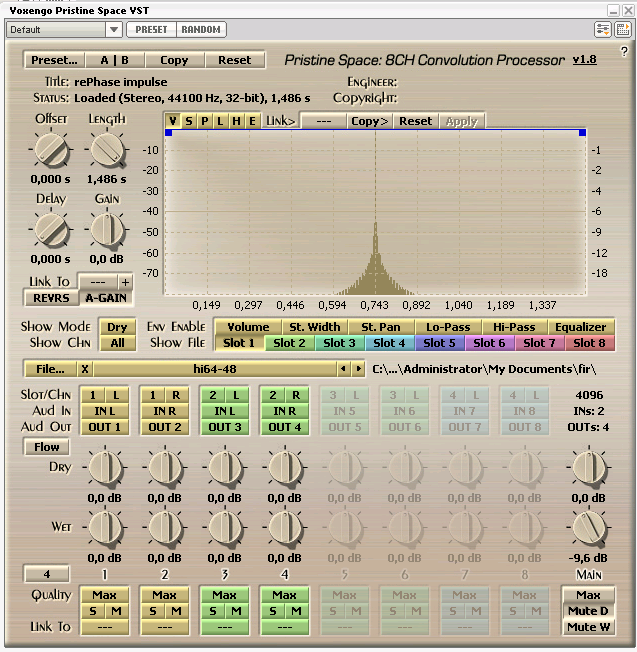Select the Slot 2 tab
Screen dimensions: 637x652
tap(289, 343)
